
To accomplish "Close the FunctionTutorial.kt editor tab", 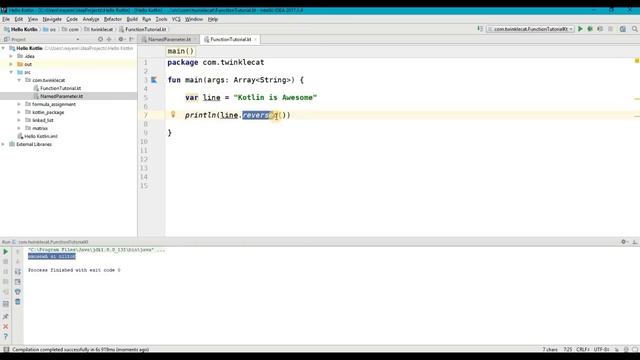I will [x=256, y=40].
